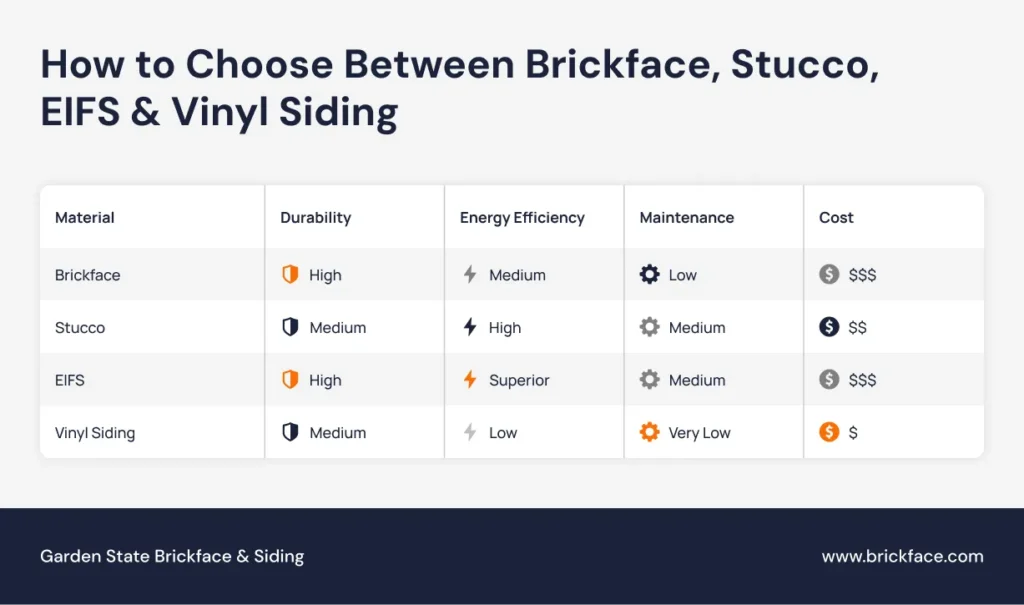Click the orange lightning bolt next to Superior

coord(469,380)
